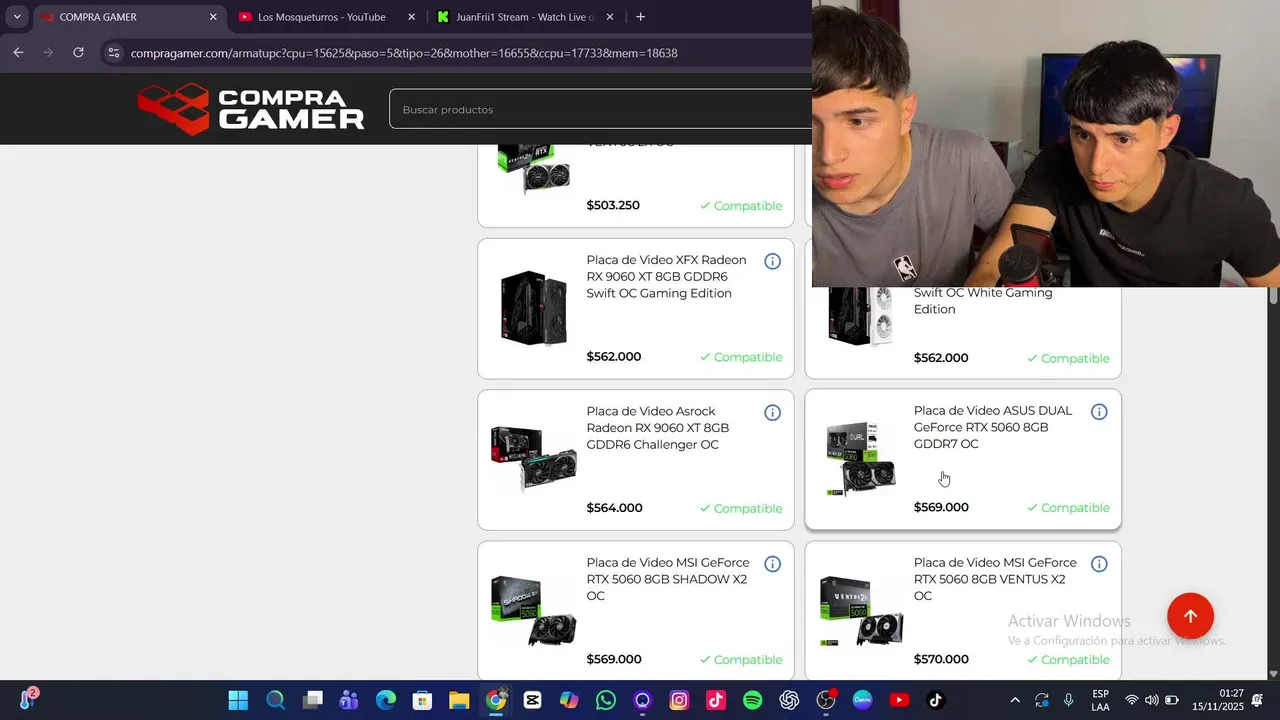1280x720 pixels.
Task: Click the Buscar productos search field
Action: point(600,109)
